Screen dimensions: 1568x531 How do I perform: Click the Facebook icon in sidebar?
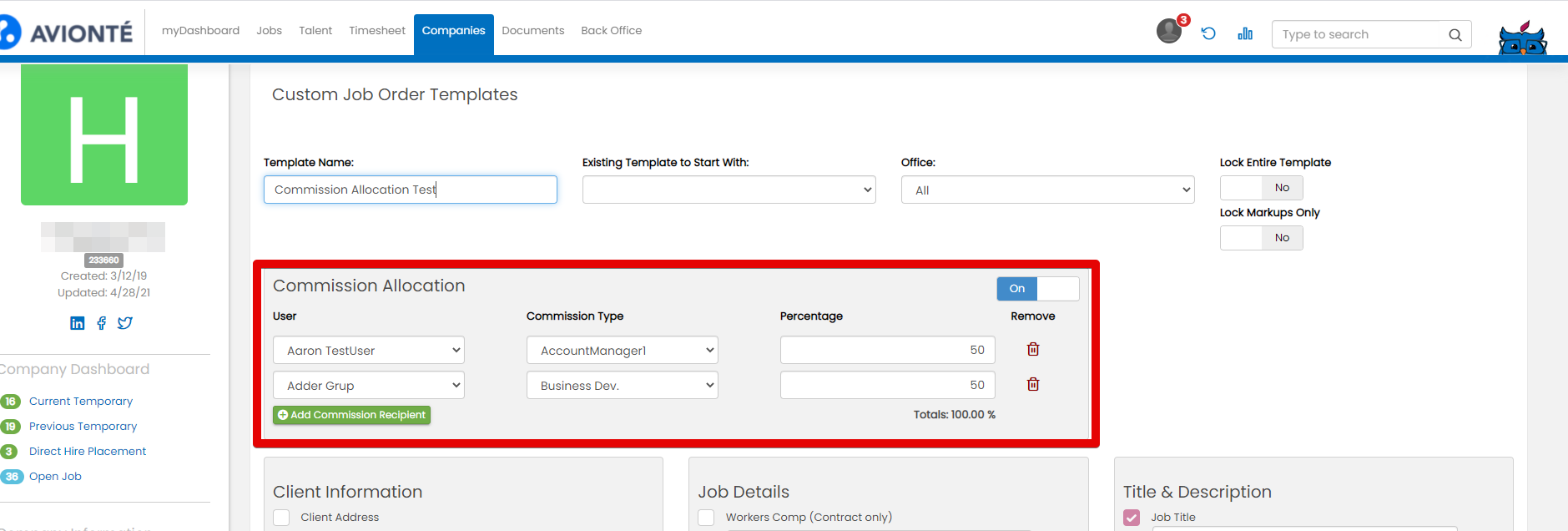[102, 323]
